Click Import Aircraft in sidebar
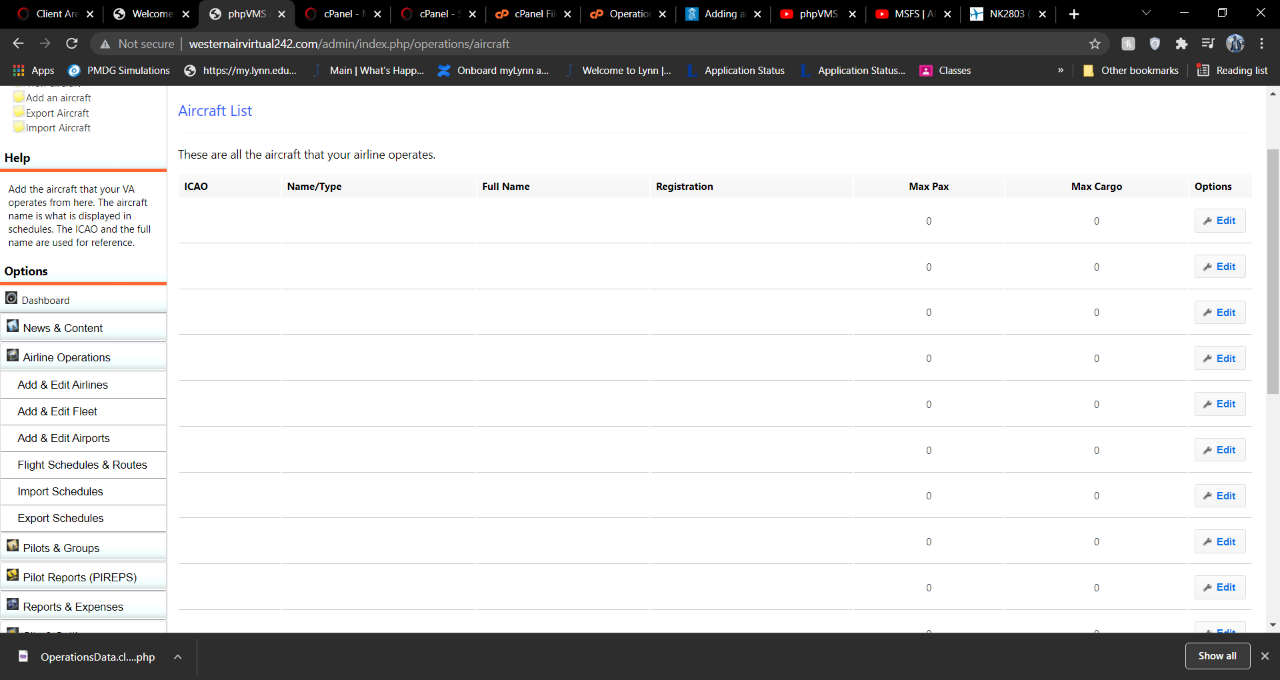The width and height of the screenshot is (1280, 680). coord(58,128)
